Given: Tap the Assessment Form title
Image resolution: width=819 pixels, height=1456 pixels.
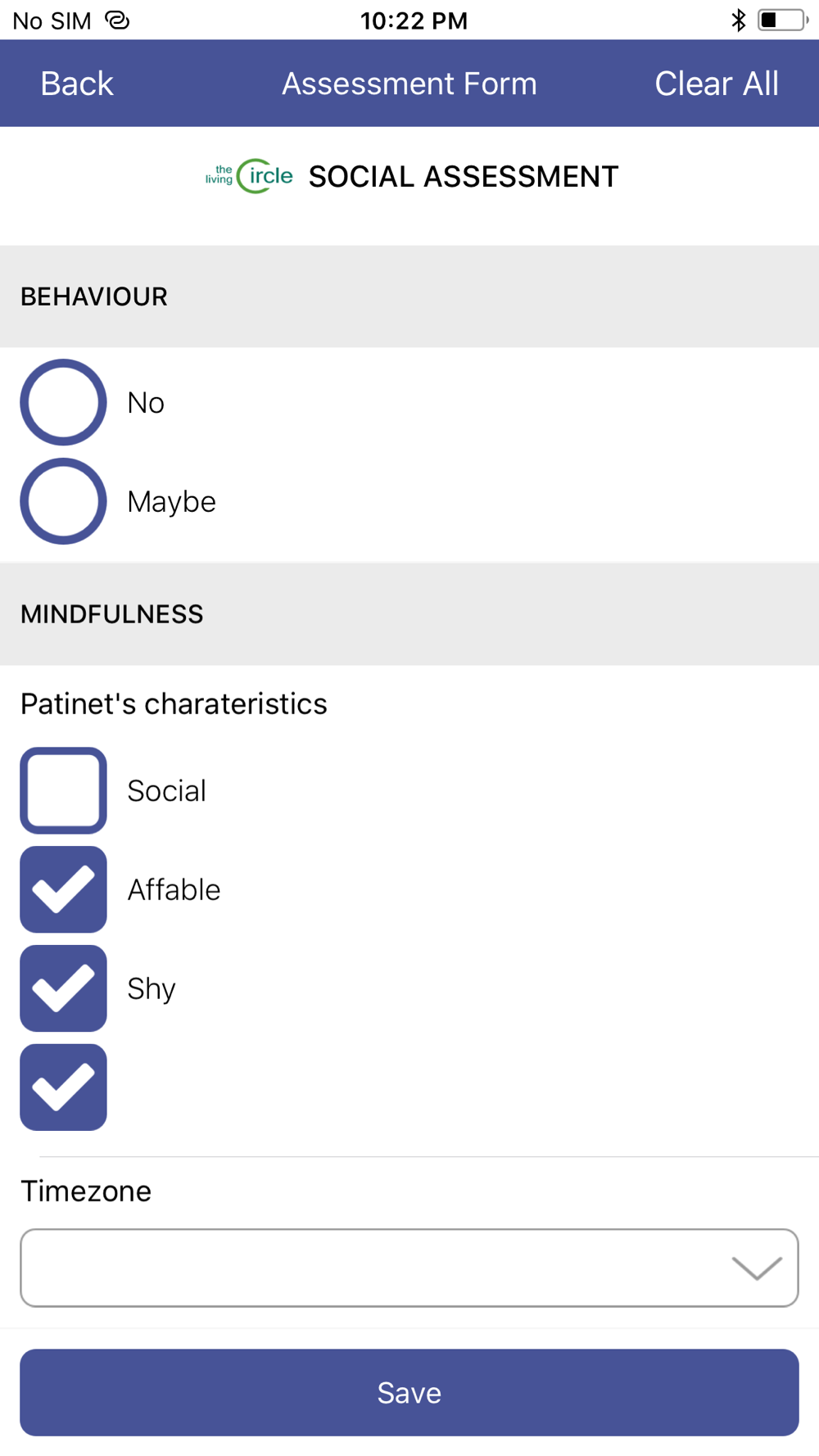Looking at the screenshot, I should 409,84.
